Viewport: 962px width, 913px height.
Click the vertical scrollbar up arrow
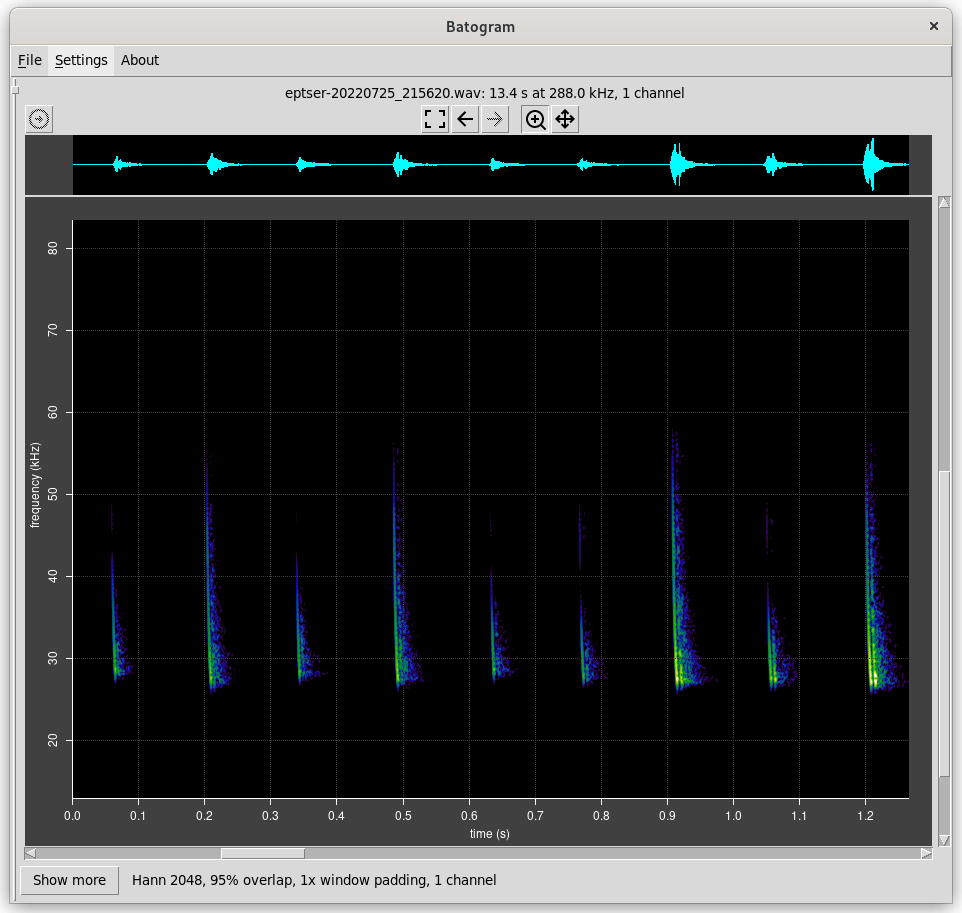click(x=944, y=203)
